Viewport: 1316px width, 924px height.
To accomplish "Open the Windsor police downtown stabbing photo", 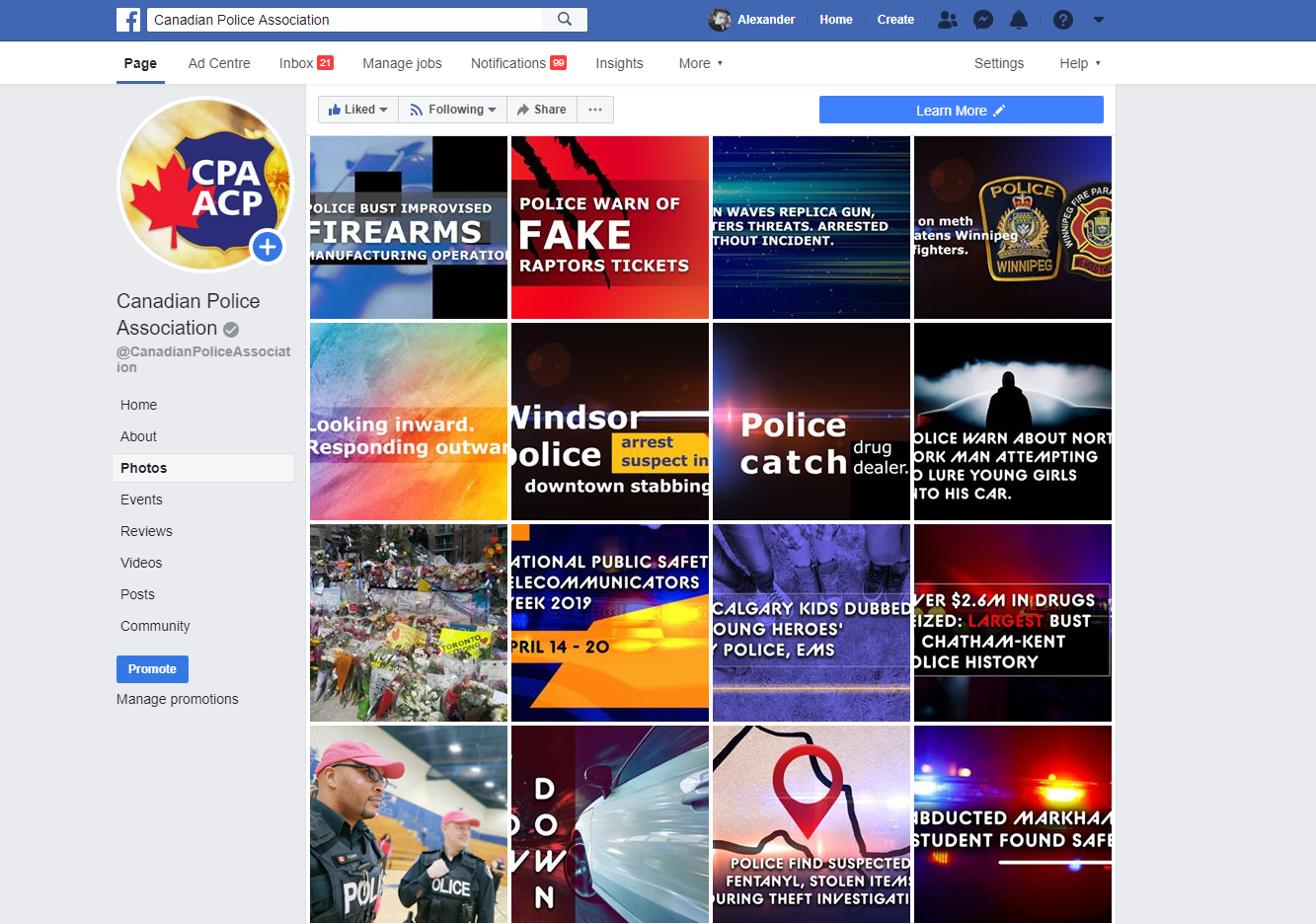I will point(610,422).
